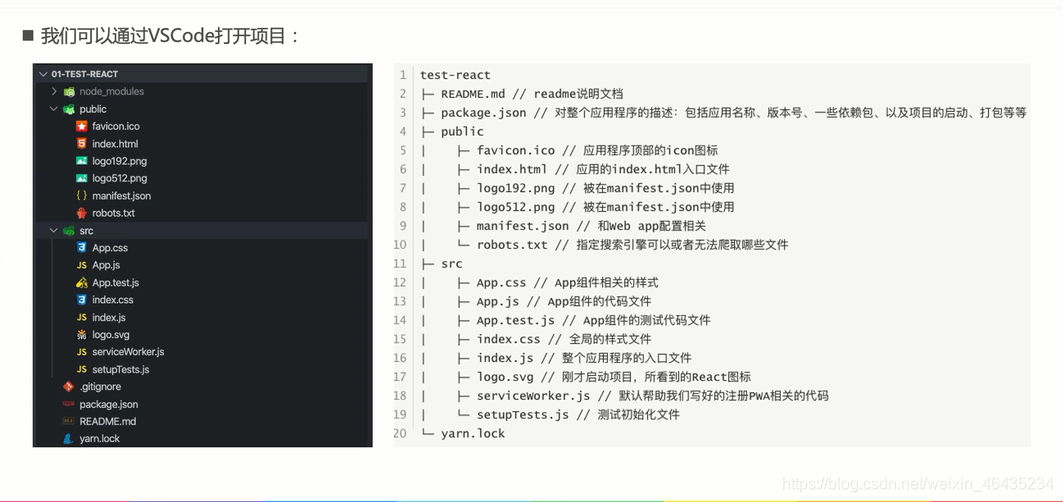Click the CSS icon beside index.css
Viewport: 1063px width, 502px height.
81,300
